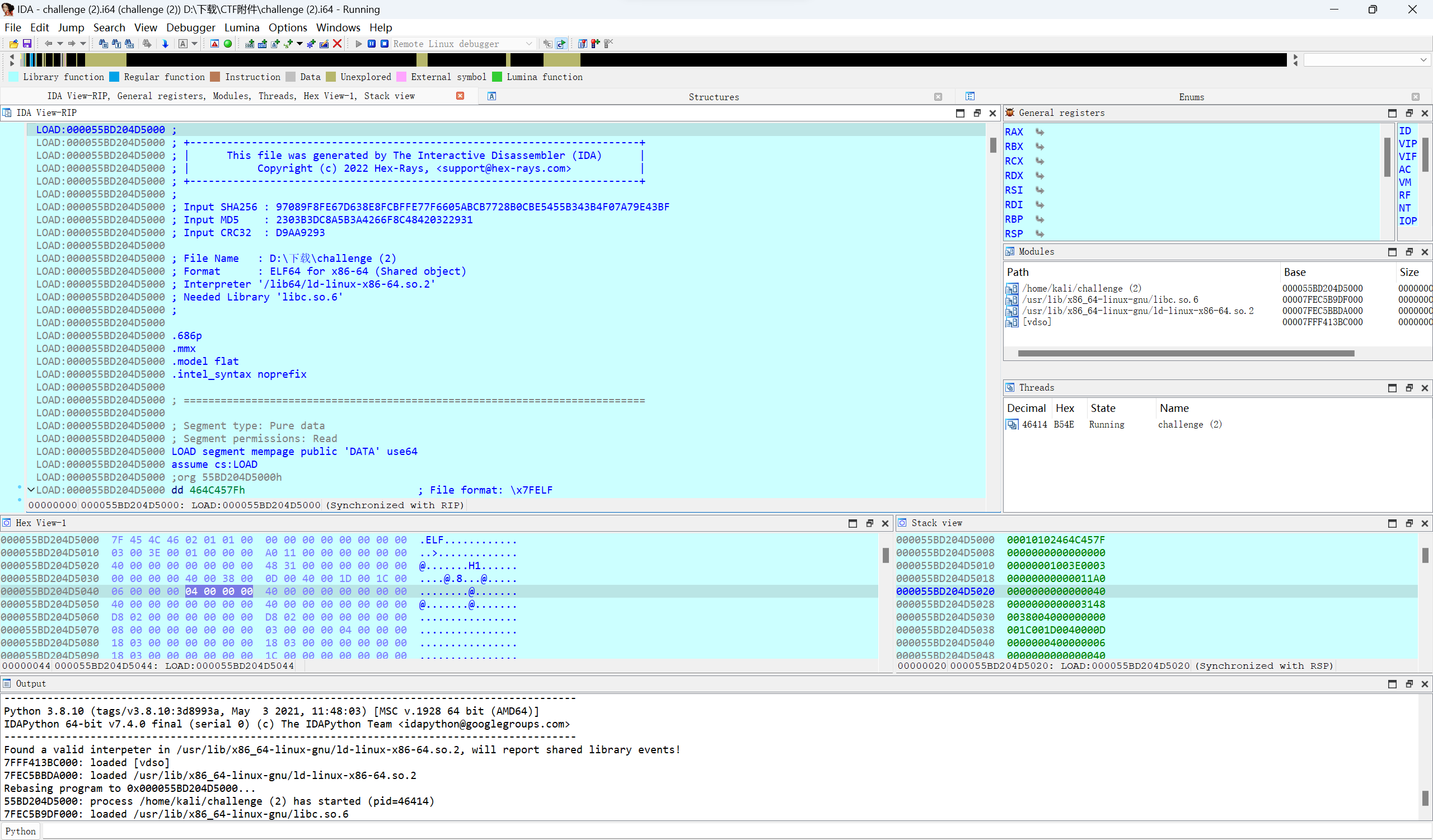The image size is (1433, 840).
Task: Click the convert to CODE icon
Action: click(250, 44)
